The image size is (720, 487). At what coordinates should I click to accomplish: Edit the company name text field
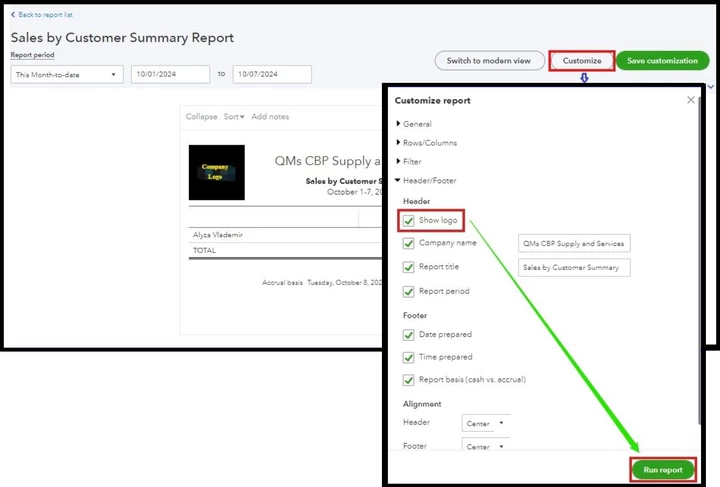pyautogui.click(x=574, y=243)
